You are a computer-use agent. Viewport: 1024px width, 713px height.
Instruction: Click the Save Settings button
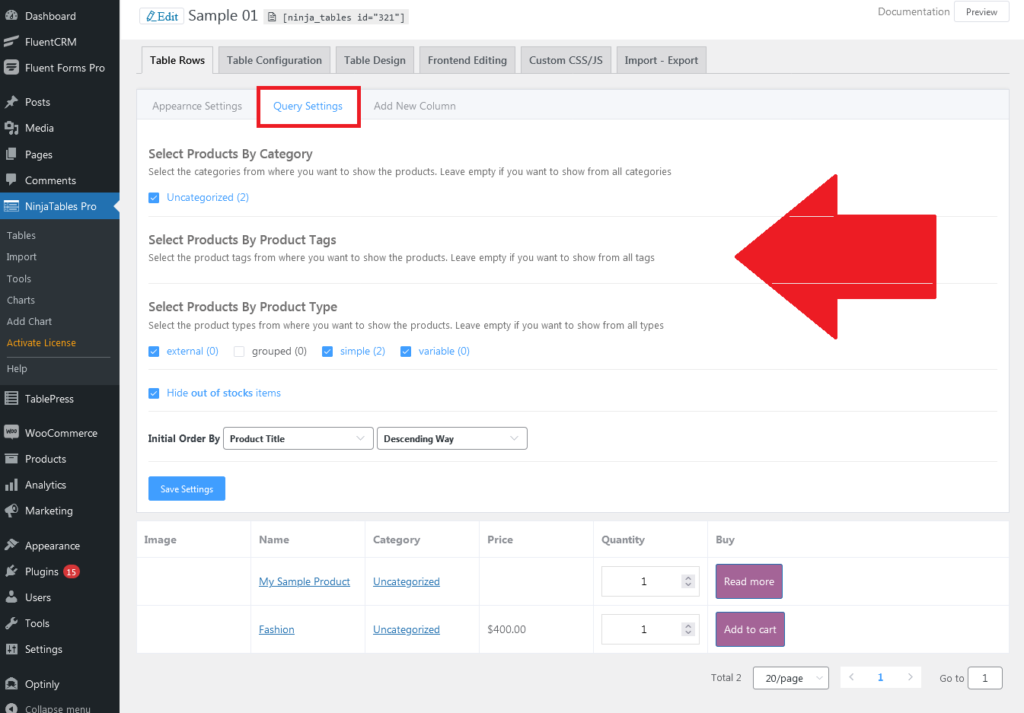pyautogui.click(x=186, y=488)
